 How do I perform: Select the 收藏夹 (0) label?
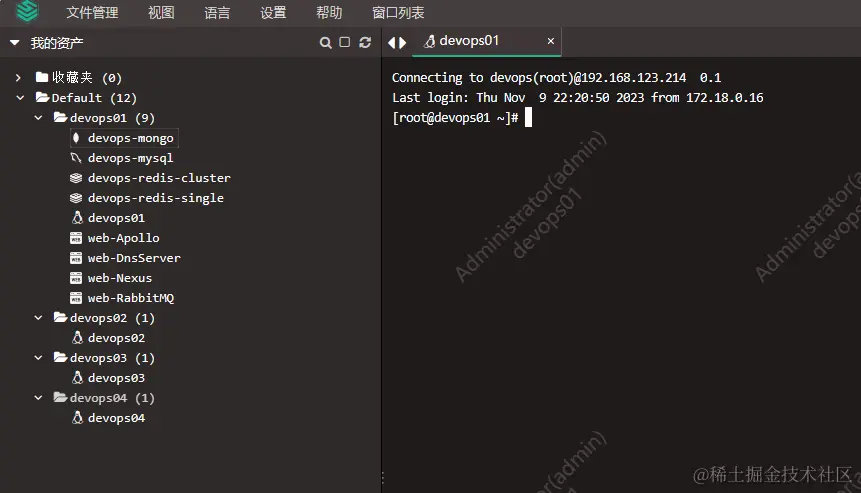coord(87,78)
